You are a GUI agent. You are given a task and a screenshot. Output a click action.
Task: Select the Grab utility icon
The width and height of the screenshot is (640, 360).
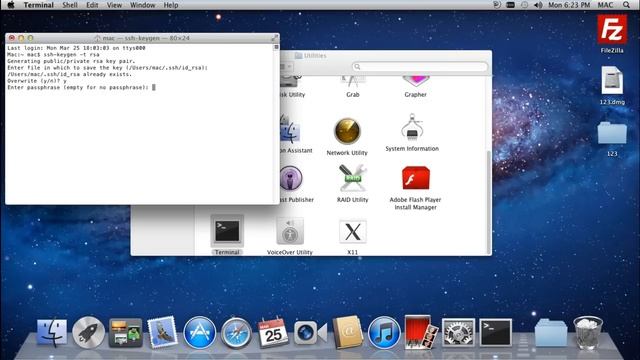tap(353, 87)
